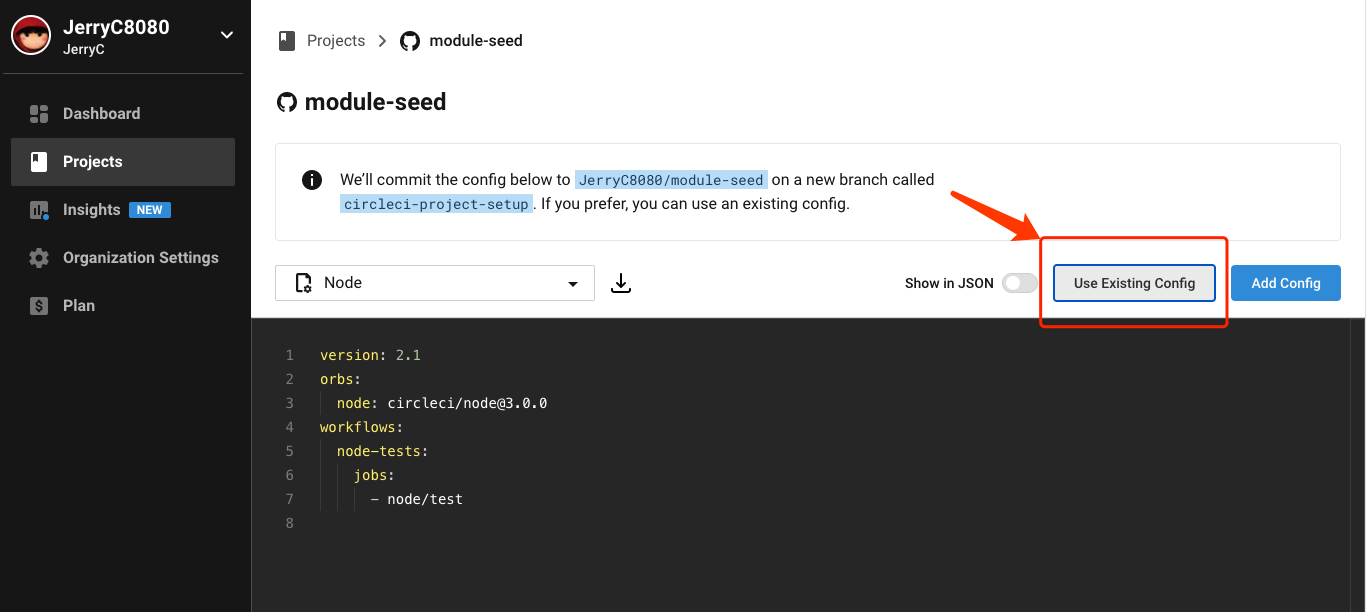Click the circleci-project-setup branch name
The height and width of the screenshot is (612, 1366).
[x=435, y=204]
